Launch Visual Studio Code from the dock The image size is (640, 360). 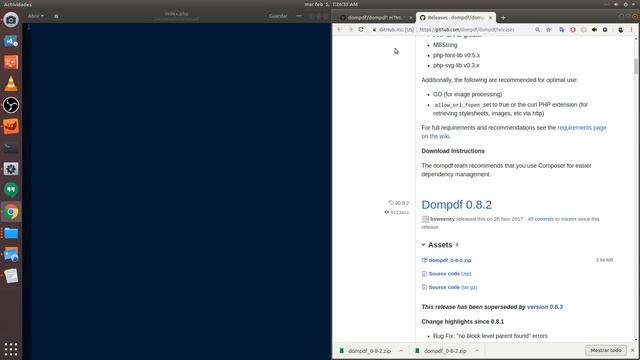coord(11,41)
